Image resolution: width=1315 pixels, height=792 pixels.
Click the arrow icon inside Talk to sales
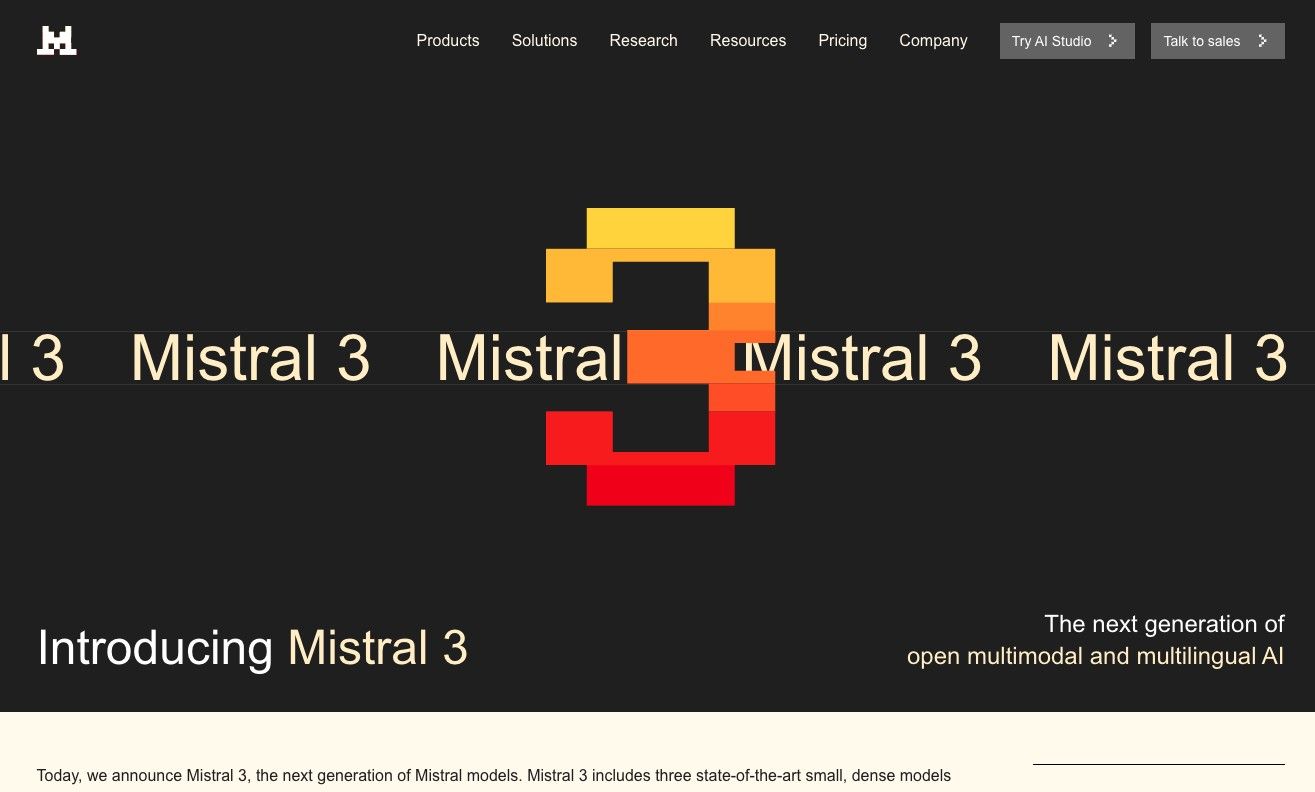[x=1263, y=41]
